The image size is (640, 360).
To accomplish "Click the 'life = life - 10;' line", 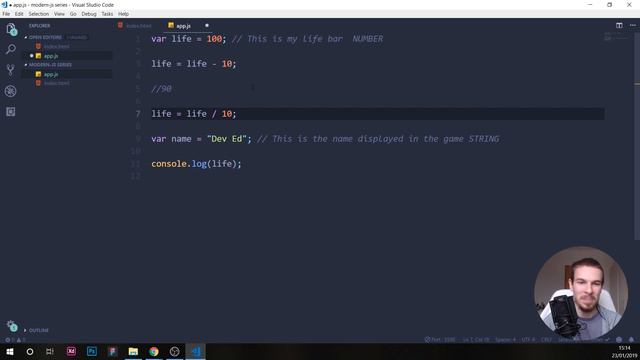I will (193, 64).
